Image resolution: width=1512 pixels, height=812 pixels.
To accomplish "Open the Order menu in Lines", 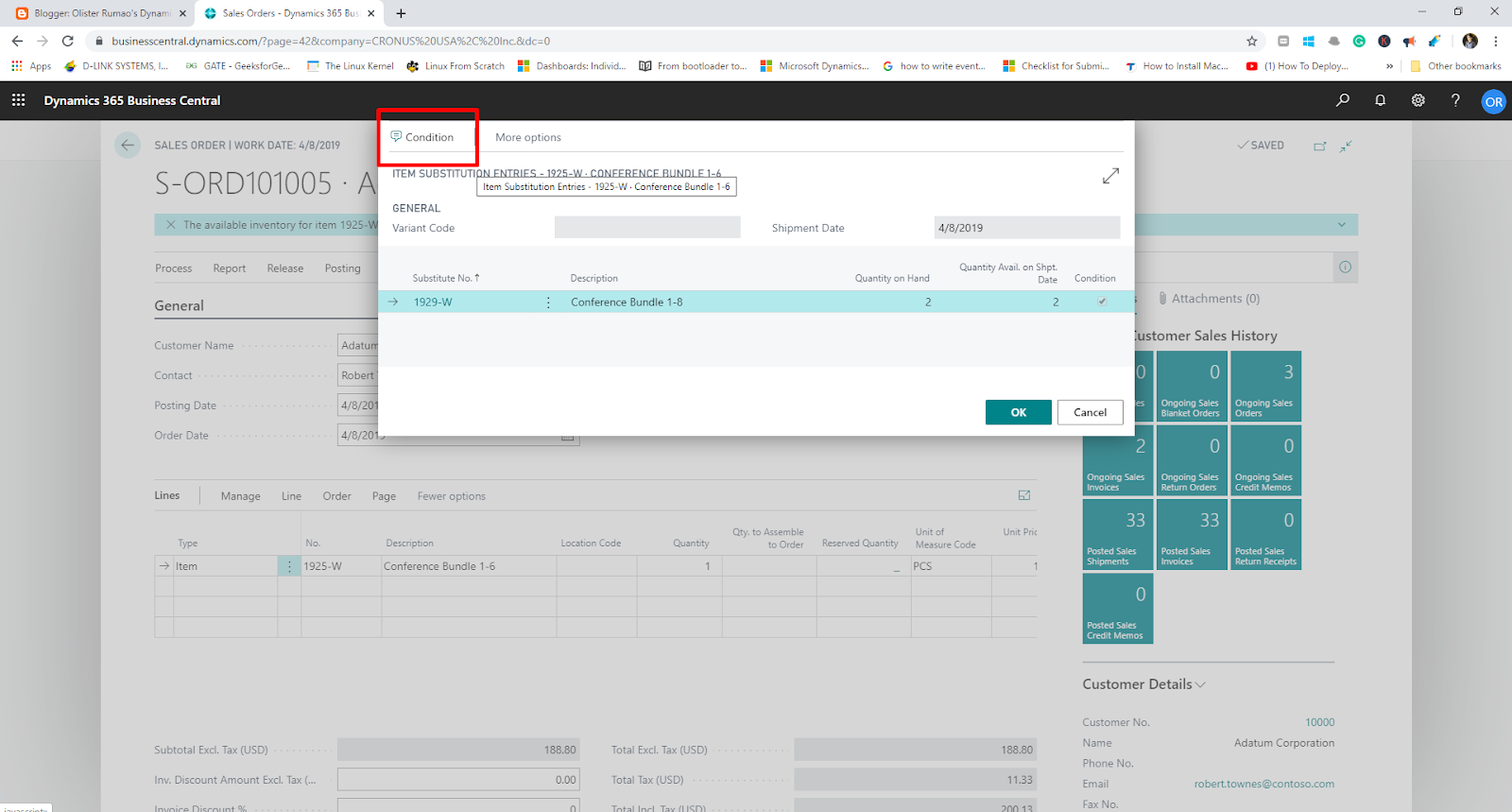I will pos(337,496).
